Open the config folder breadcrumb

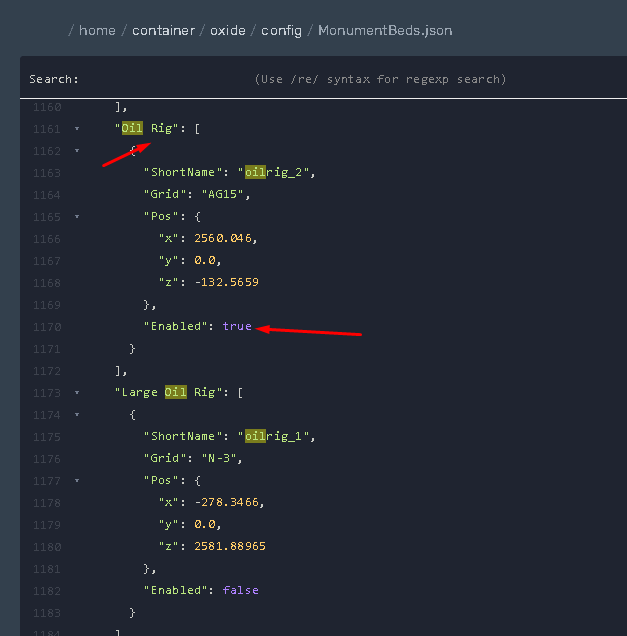tap(281, 30)
